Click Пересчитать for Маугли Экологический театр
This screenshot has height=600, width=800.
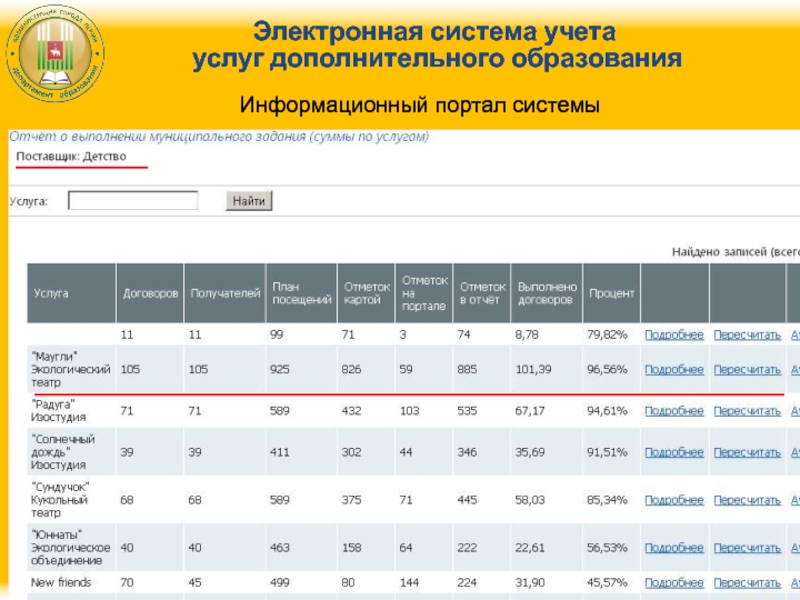[746, 369]
